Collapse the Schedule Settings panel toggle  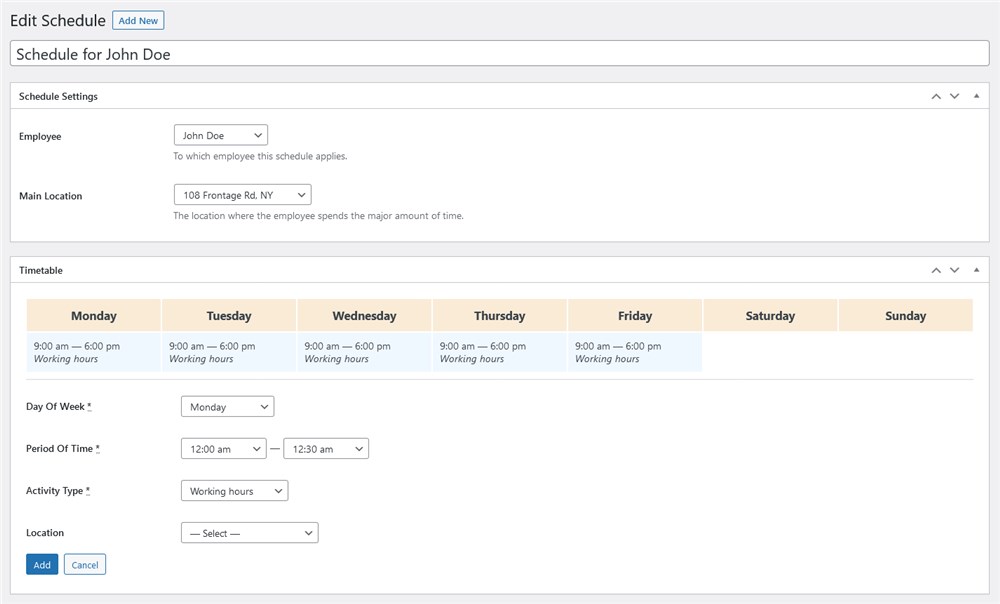[976, 96]
